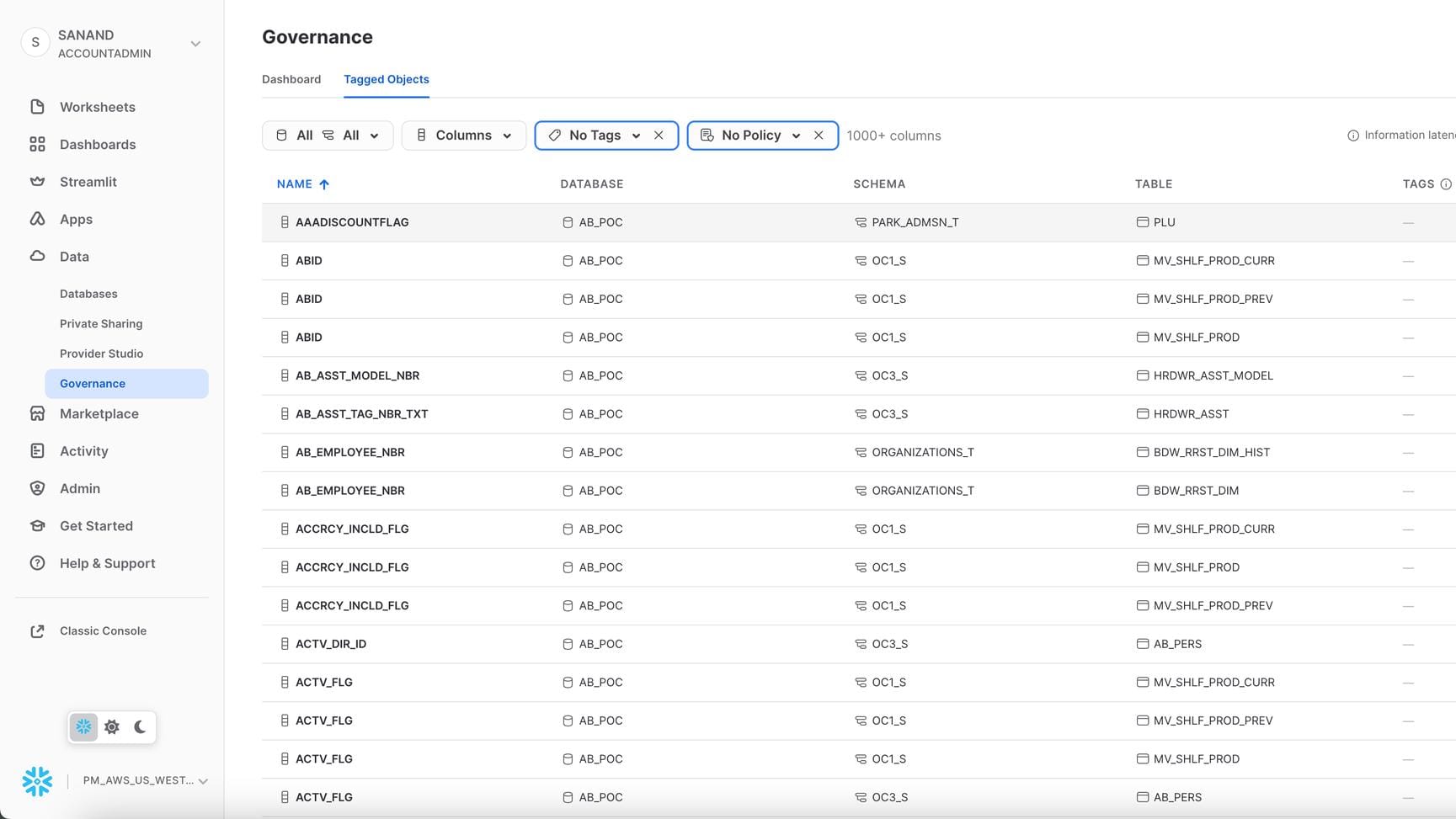Click the PLU table cell

[1165, 222]
